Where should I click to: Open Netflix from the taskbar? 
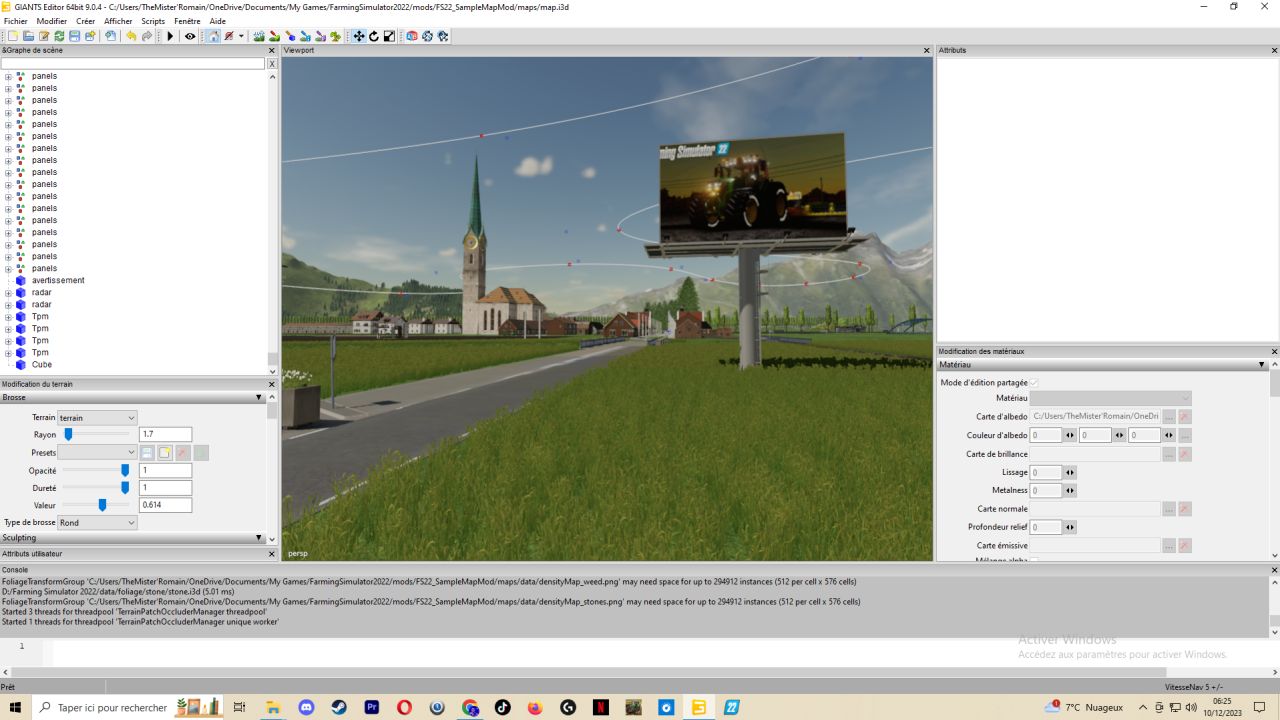(x=600, y=707)
